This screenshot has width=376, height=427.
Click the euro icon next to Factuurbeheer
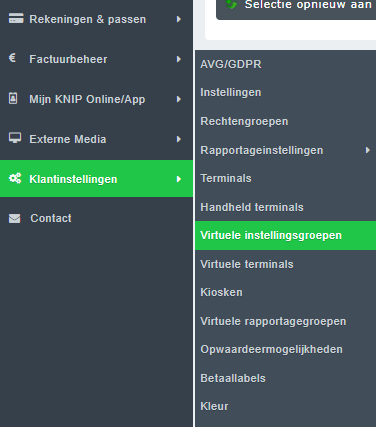tap(12, 58)
